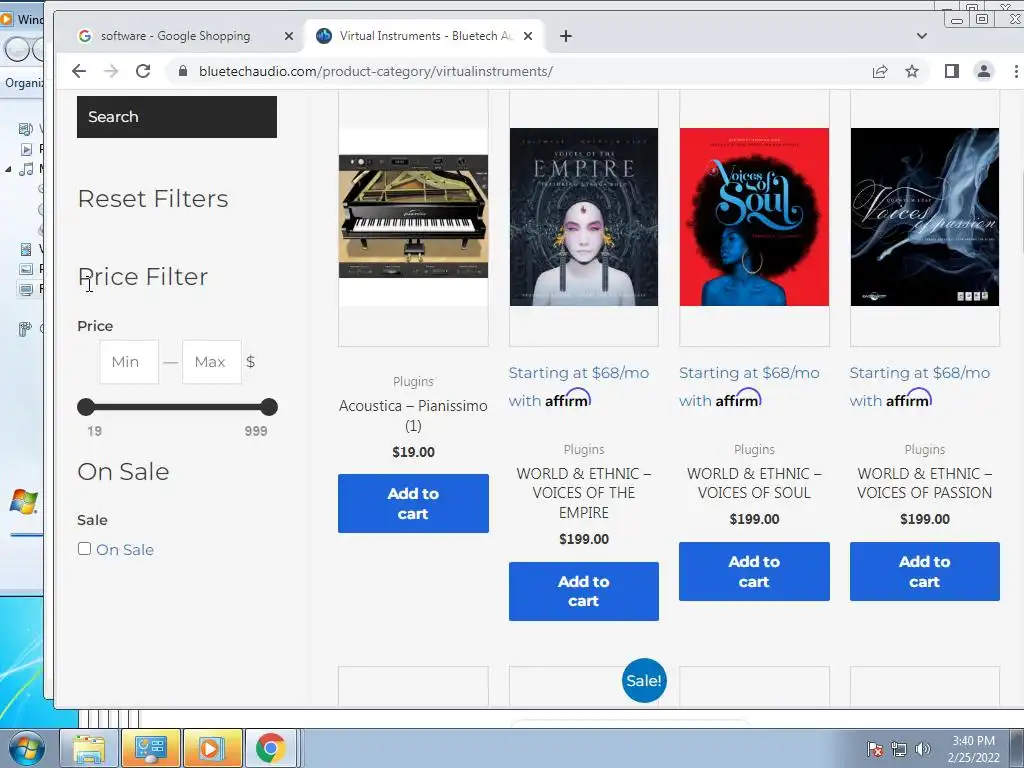The image size is (1024, 768).
Task: Open the browser side panel
Action: click(952, 71)
